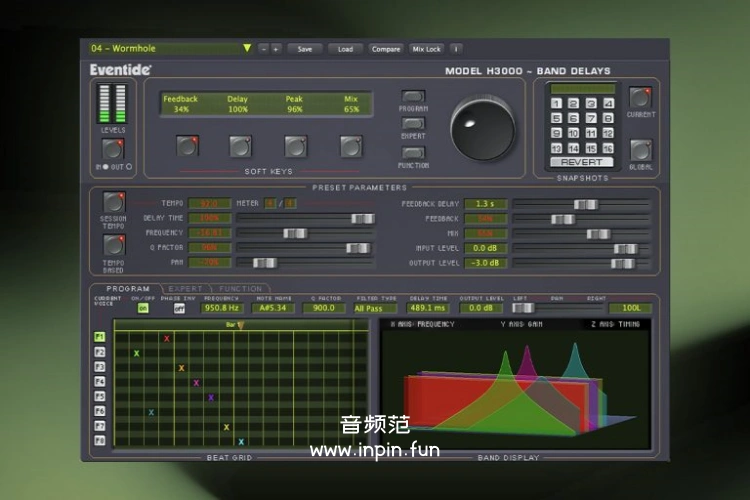750x500 pixels.
Task: Select snapshot 10
Action: pos(573,133)
